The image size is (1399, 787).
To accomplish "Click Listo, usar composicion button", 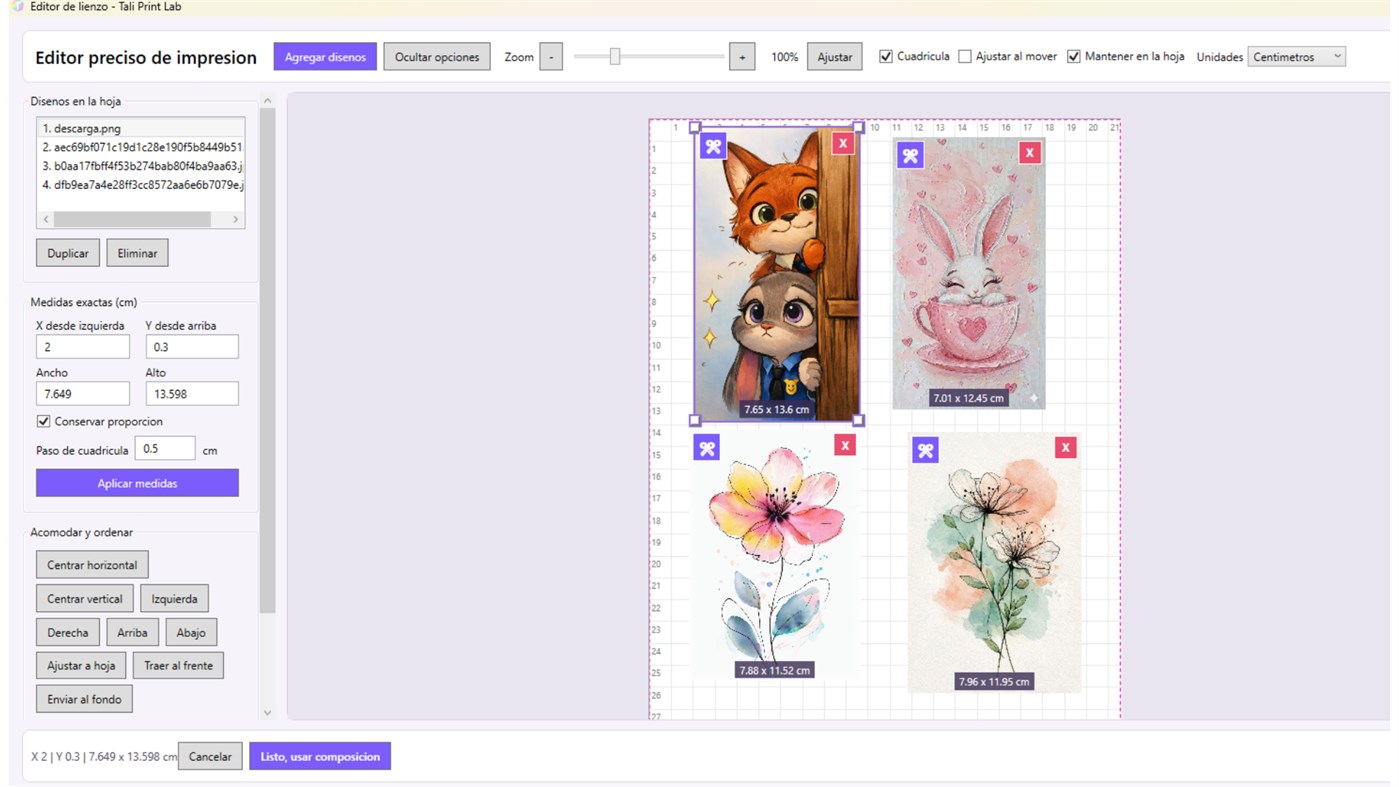I will coord(320,757).
